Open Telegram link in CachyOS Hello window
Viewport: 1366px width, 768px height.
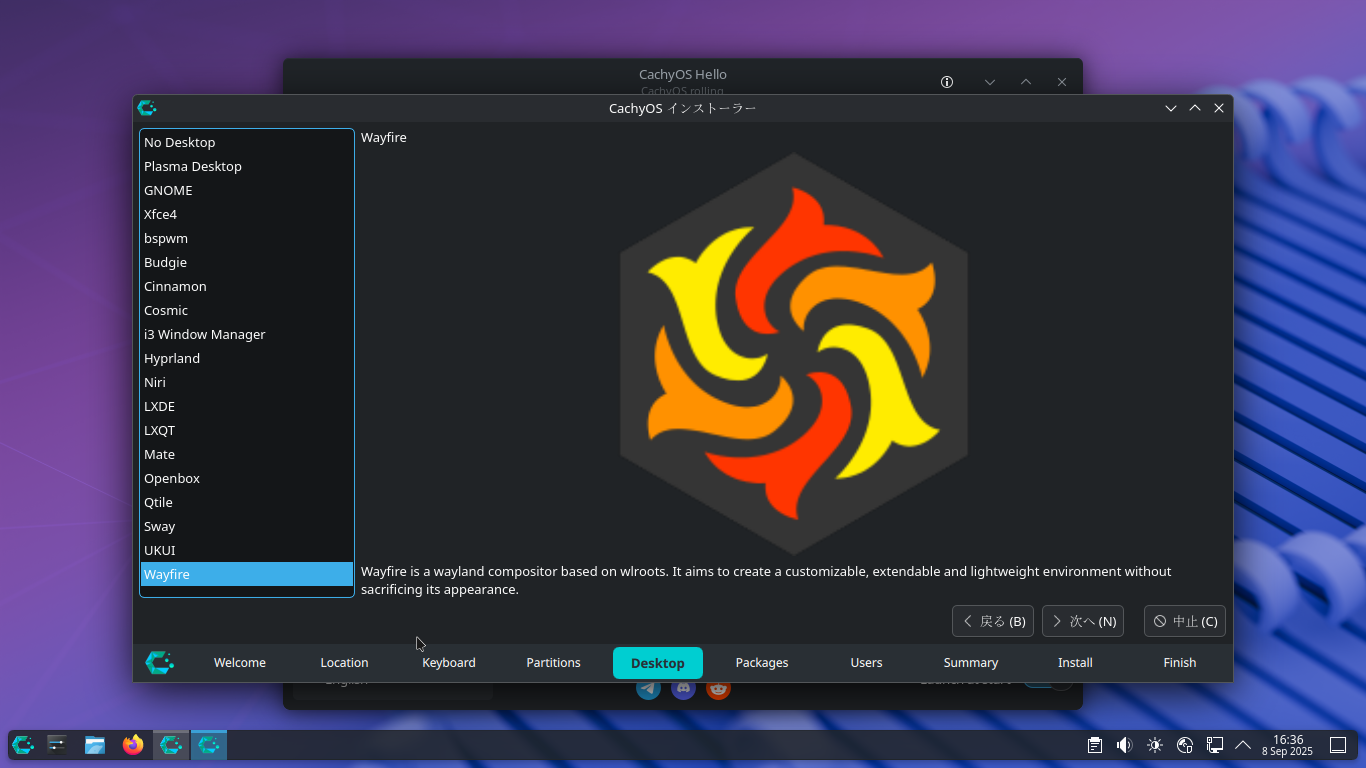[x=648, y=690]
